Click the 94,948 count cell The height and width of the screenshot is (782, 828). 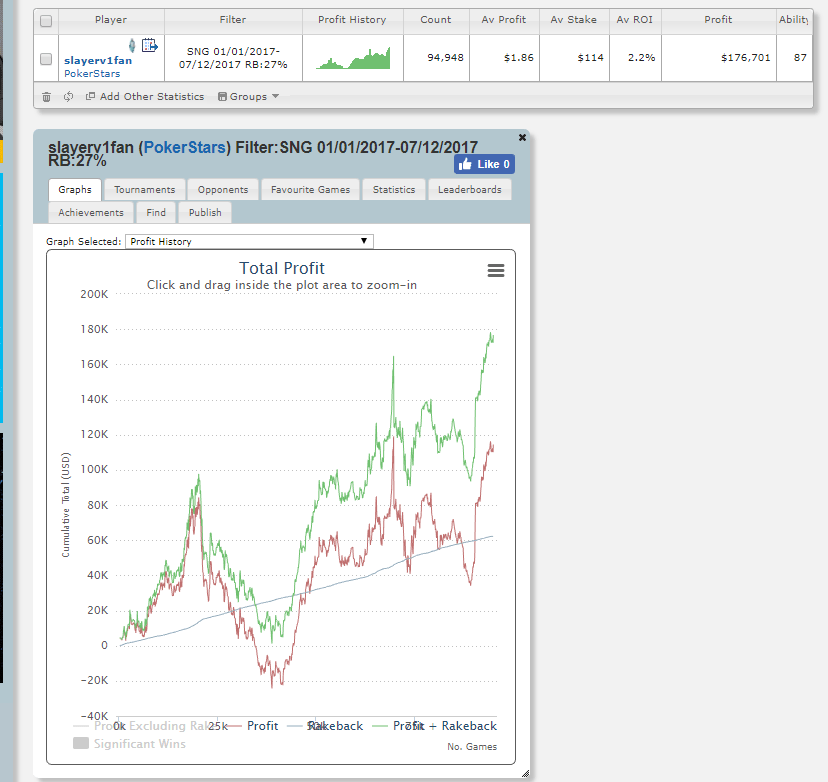436,58
